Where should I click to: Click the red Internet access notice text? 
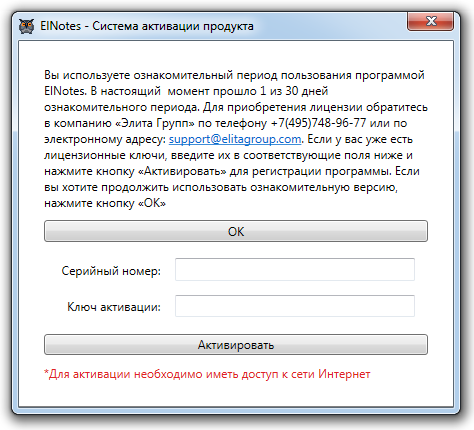pos(207,374)
